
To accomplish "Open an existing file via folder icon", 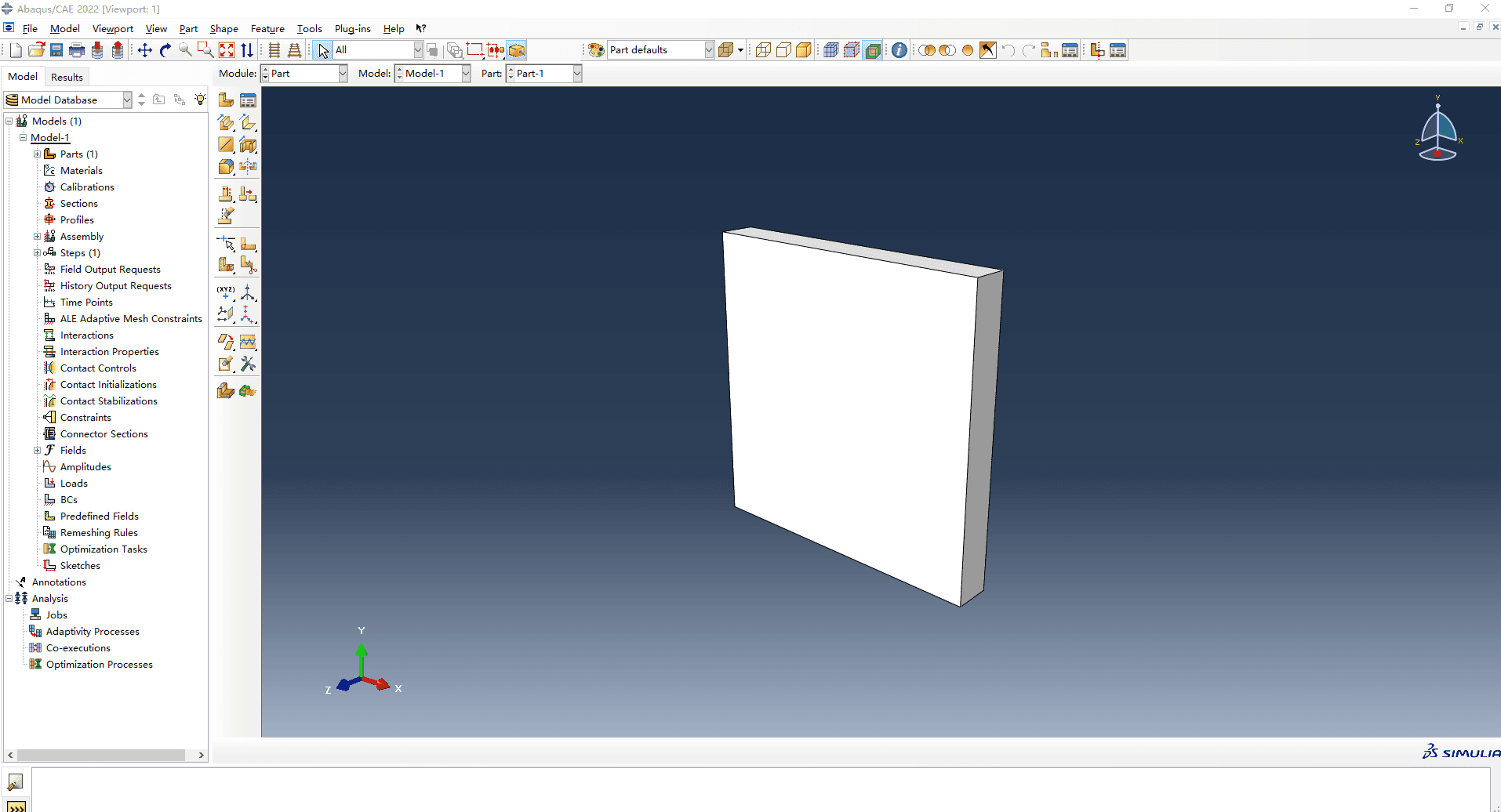I will pos(36,50).
